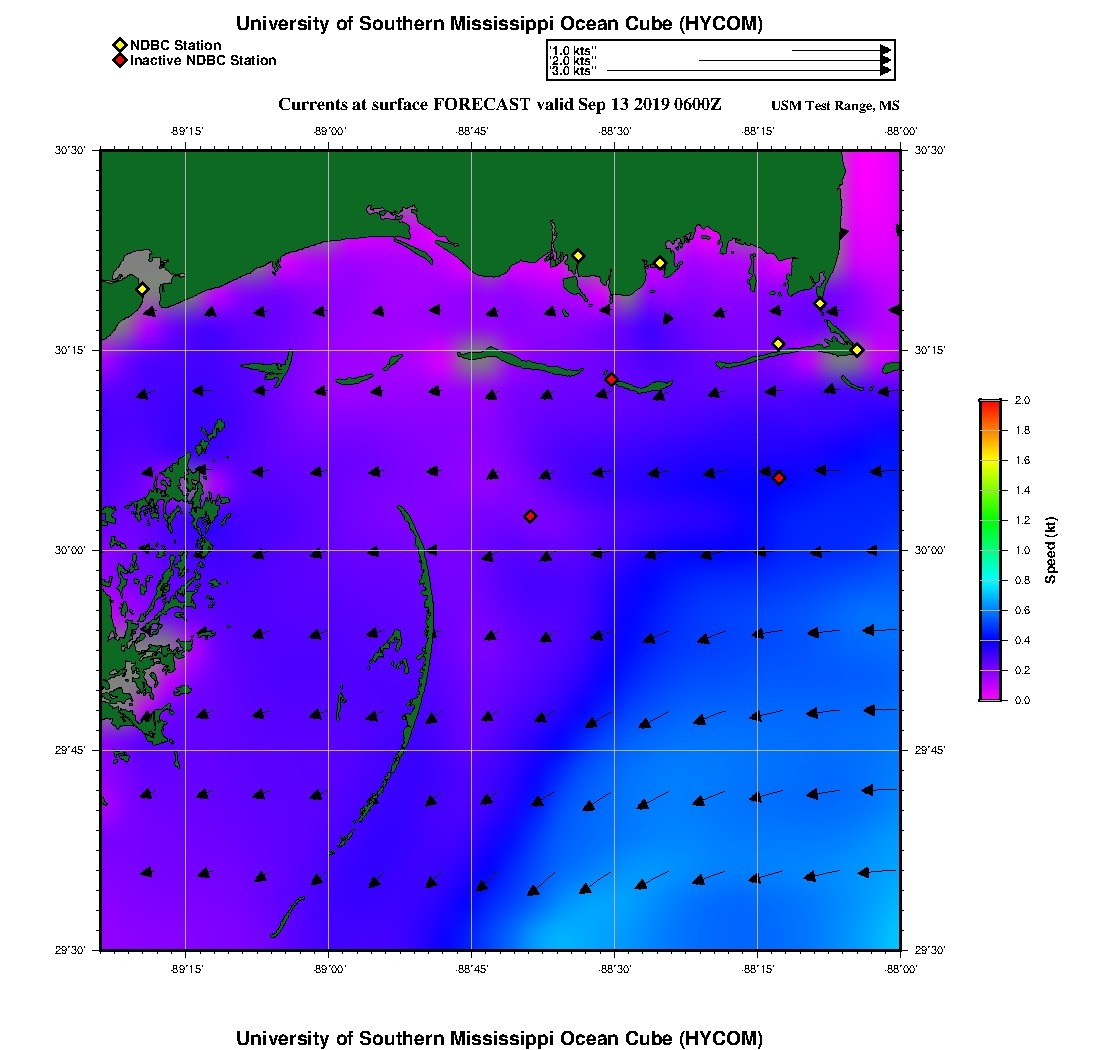Click yellow station on coast near 88°35'
1100x1050 pixels.
(578, 256)
